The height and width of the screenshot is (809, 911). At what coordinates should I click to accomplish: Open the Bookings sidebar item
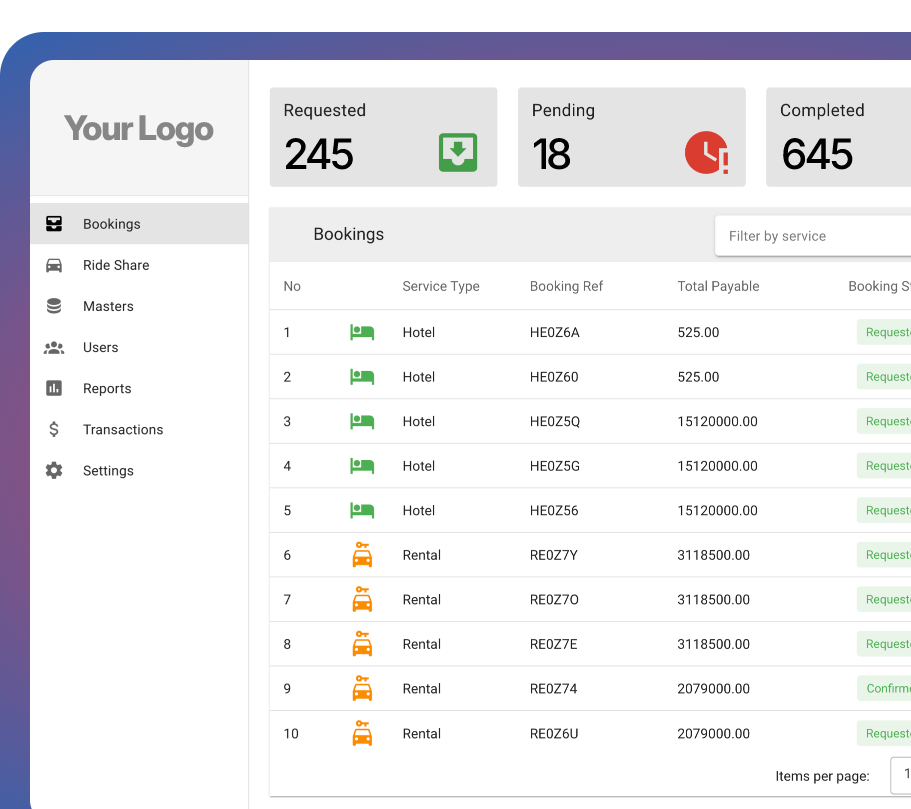pos(139,224)
